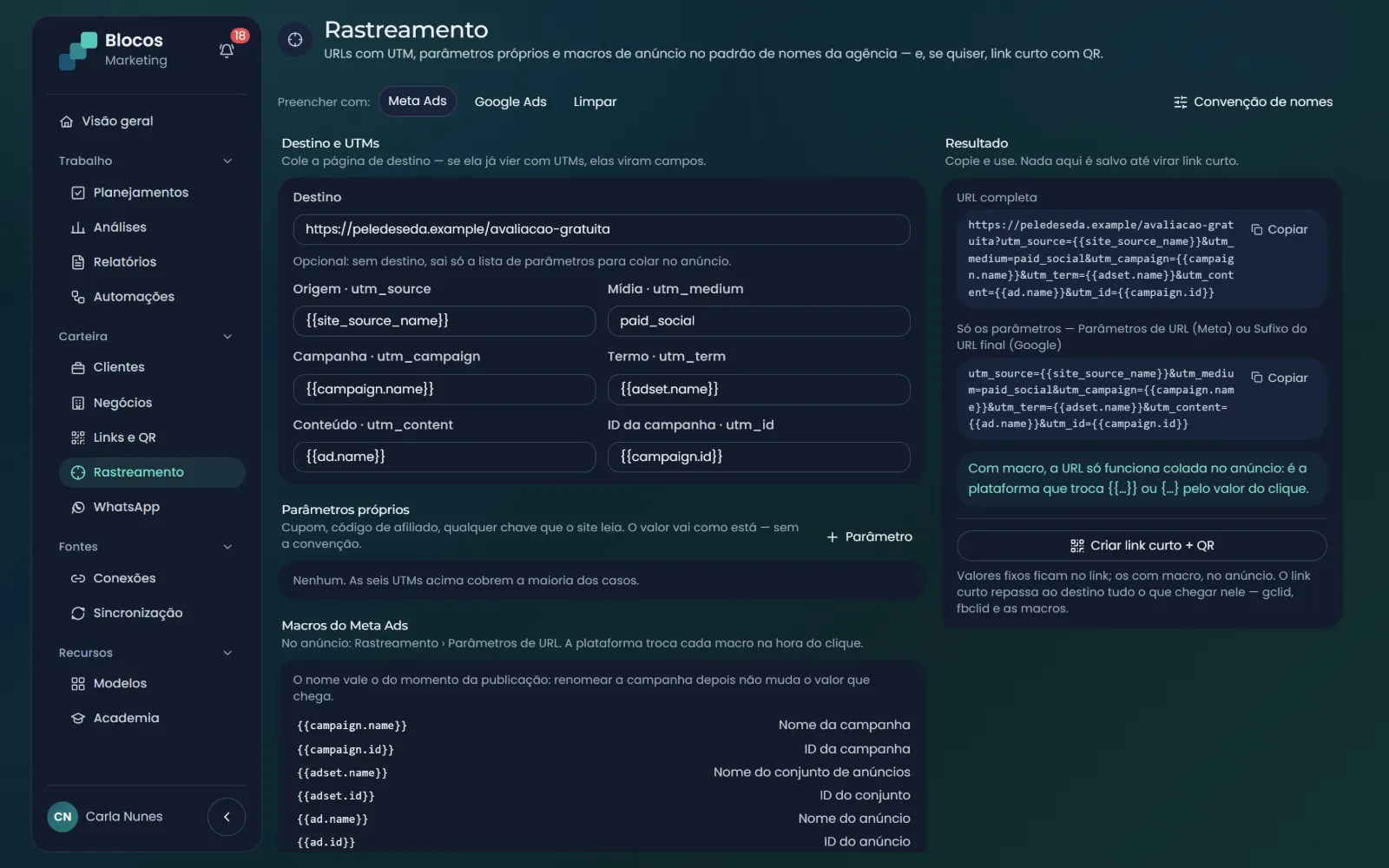Click Limpar to clear fields
Image resolution: width=1389 pixels, height=868 pixels.
tap(595, 102)
